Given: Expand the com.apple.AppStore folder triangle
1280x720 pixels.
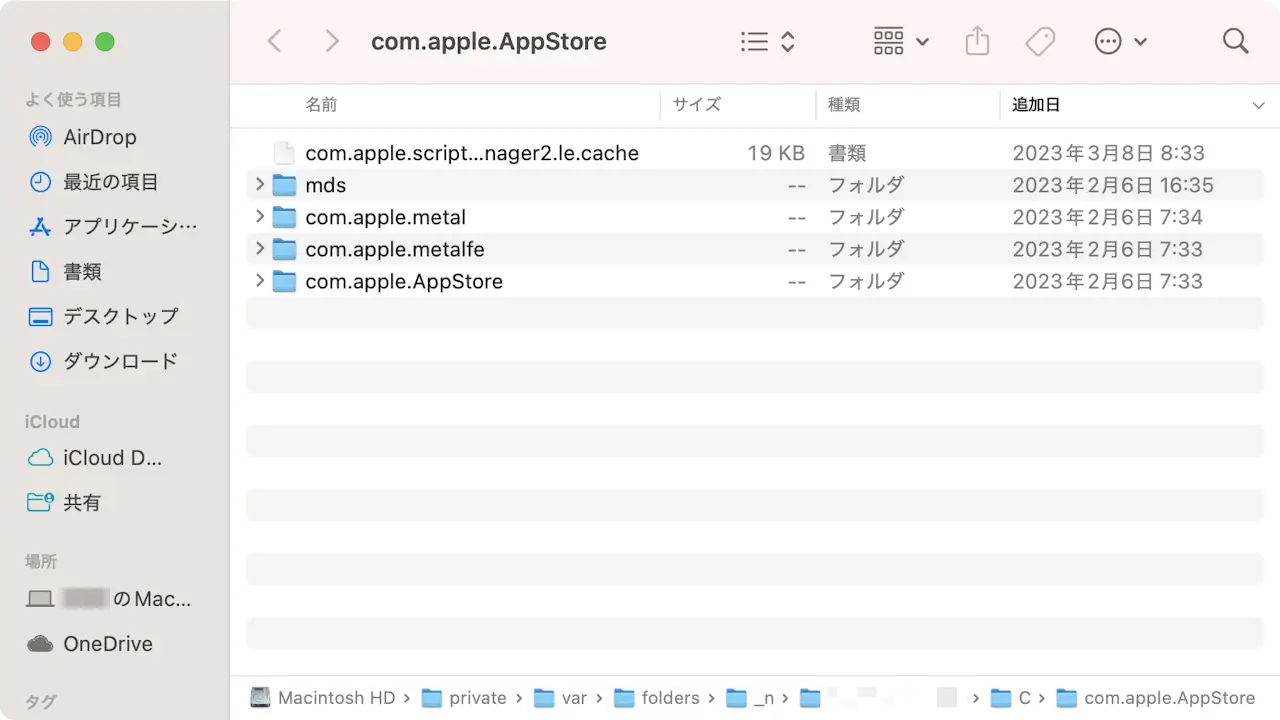Looking at the screenshot, I should coord(260,281).
